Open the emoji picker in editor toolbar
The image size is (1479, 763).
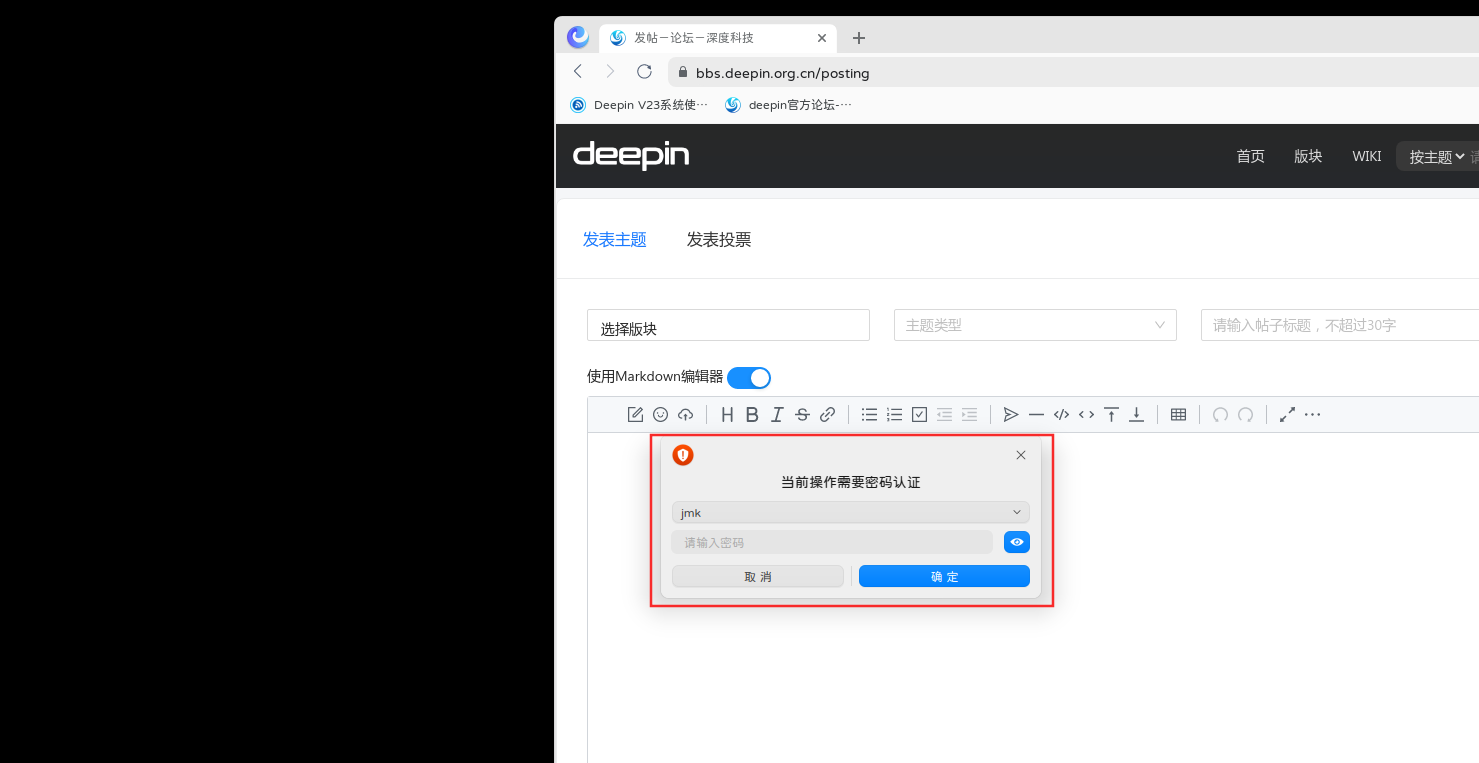(660, 414)
